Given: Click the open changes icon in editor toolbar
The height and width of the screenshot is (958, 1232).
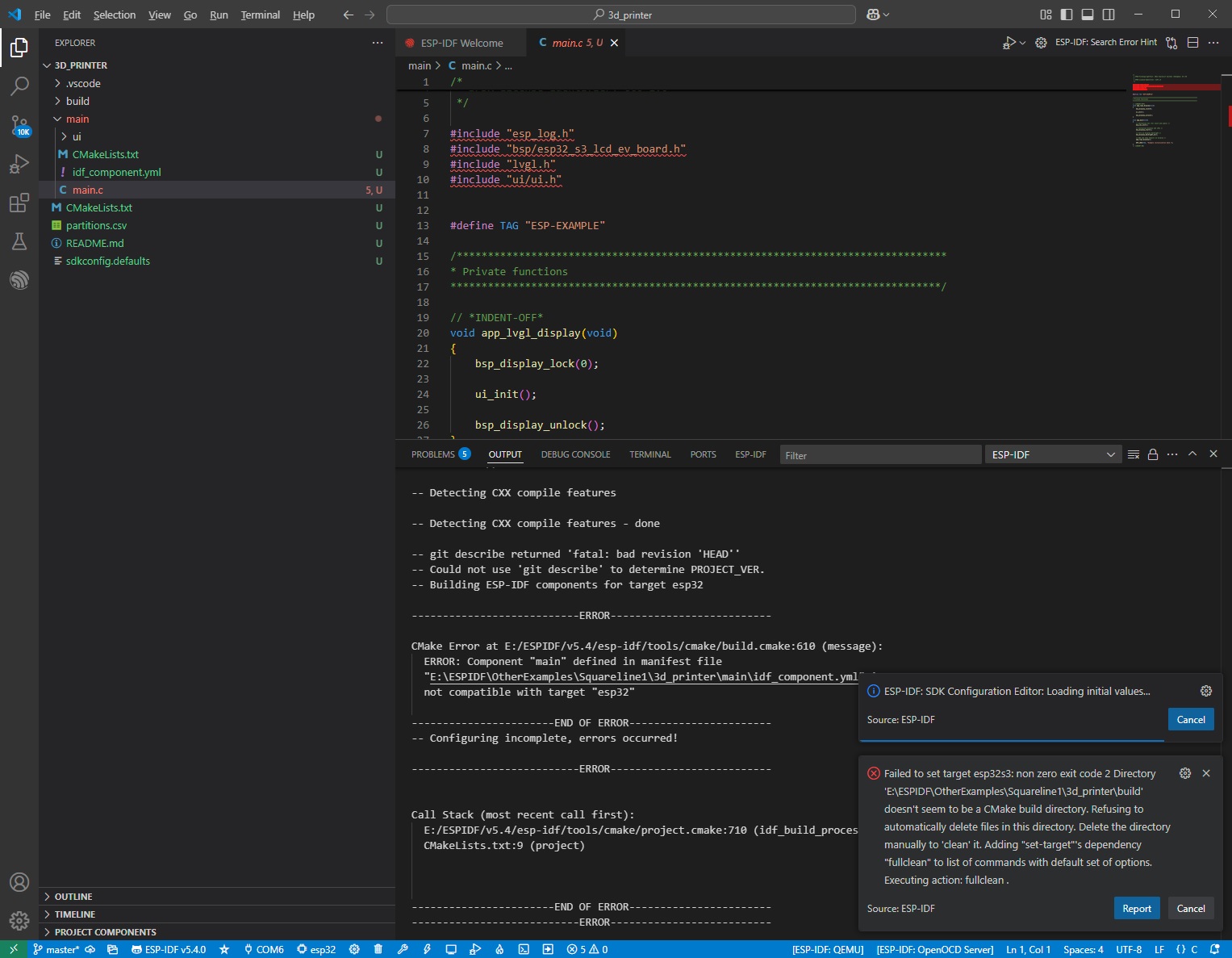Looking at the screenshot, I should 1171,43.
